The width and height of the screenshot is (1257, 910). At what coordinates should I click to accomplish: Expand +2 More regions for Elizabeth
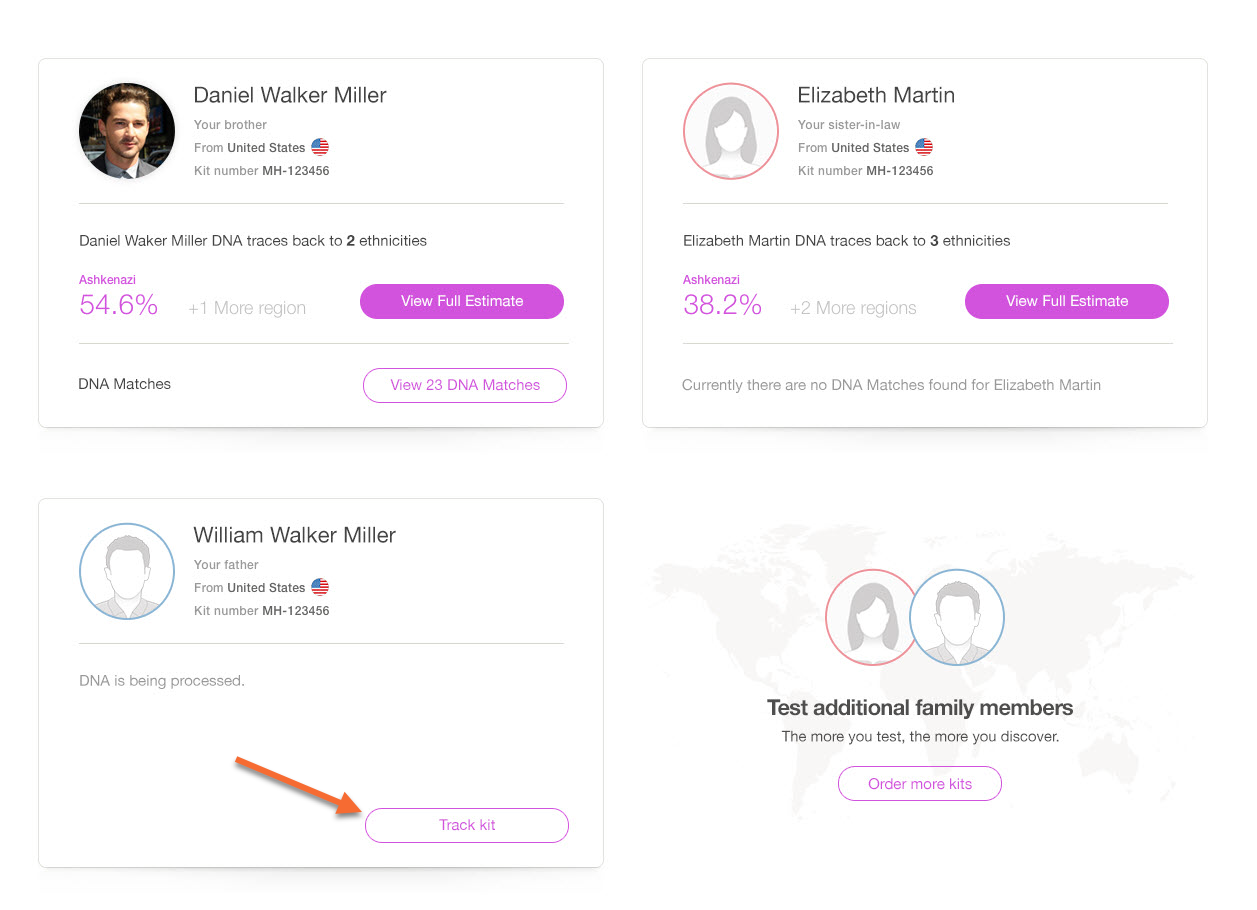pyautogui.click(x=853, y=308)
